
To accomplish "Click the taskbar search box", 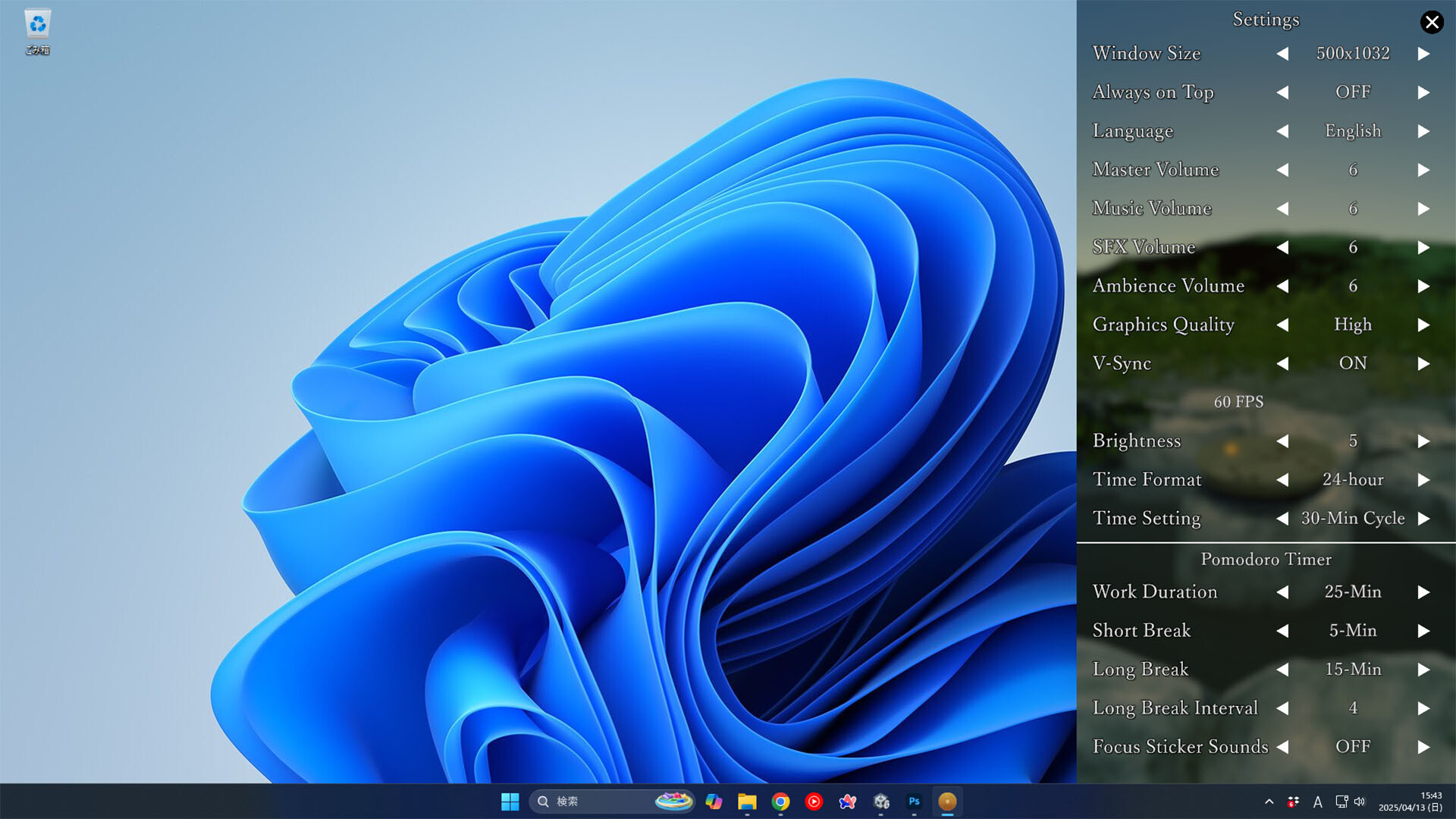I will pos(599,802).
